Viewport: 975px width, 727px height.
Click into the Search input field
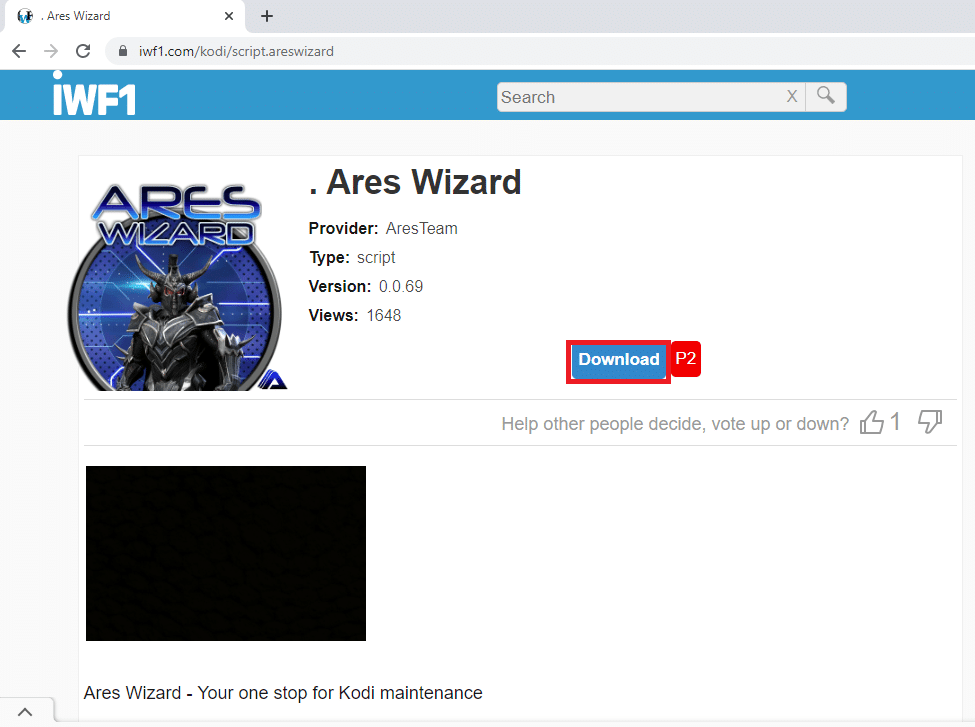point(640,97)
